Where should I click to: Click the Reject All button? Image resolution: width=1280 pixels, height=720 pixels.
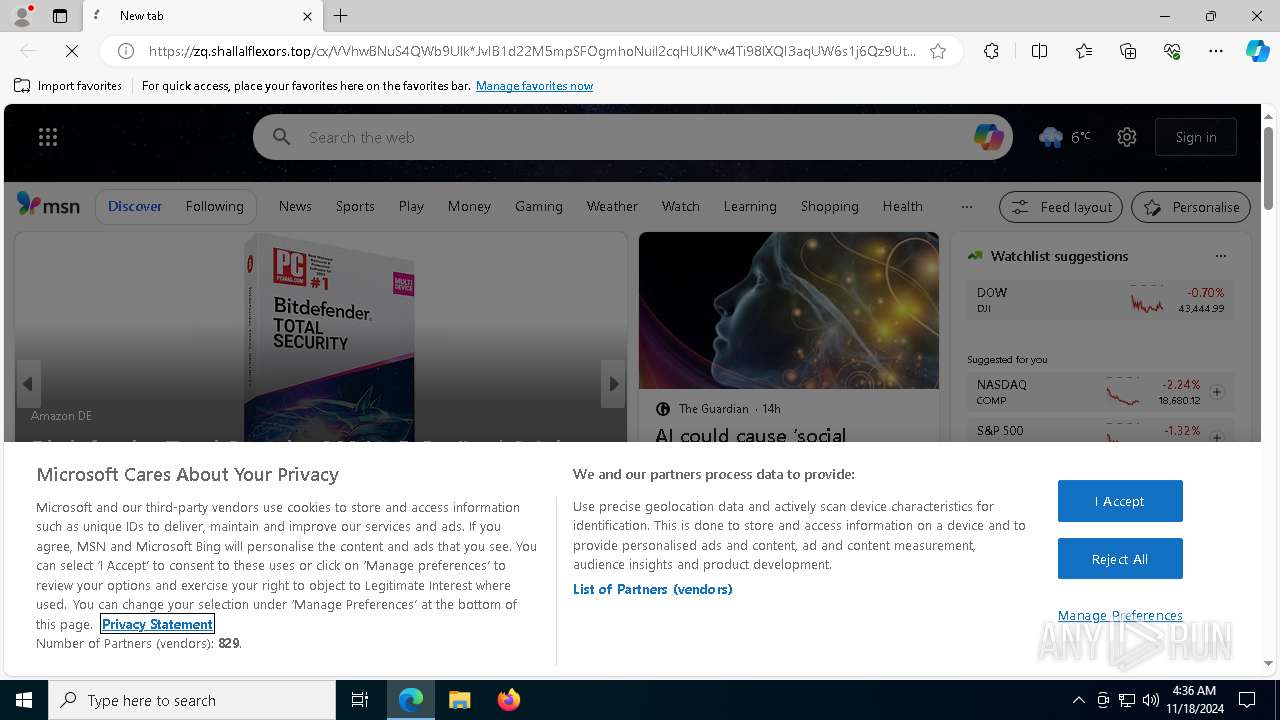pyautogui.click(x=1120, y=559)
